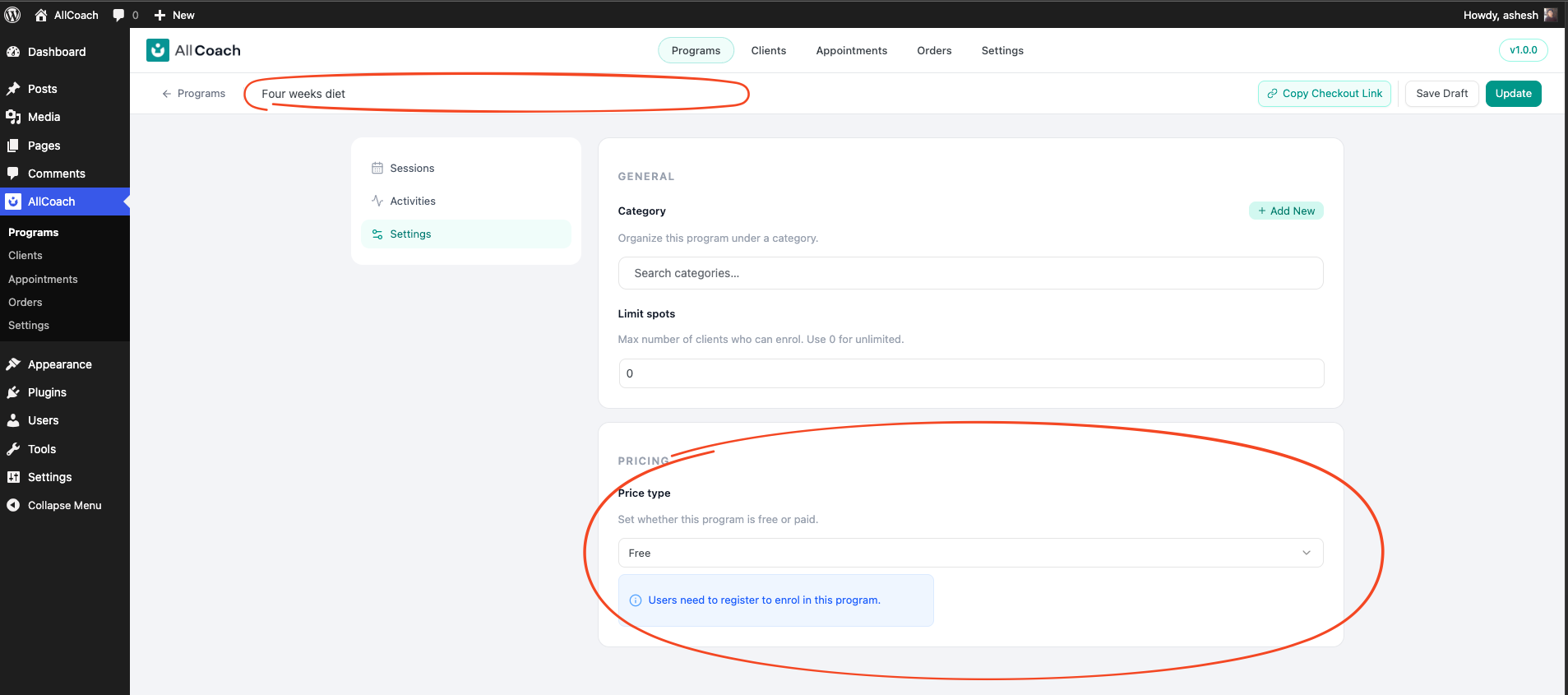Click the Activities pulse icon
Viewport: 1568px width, 695px height.
tap(377, 201)
